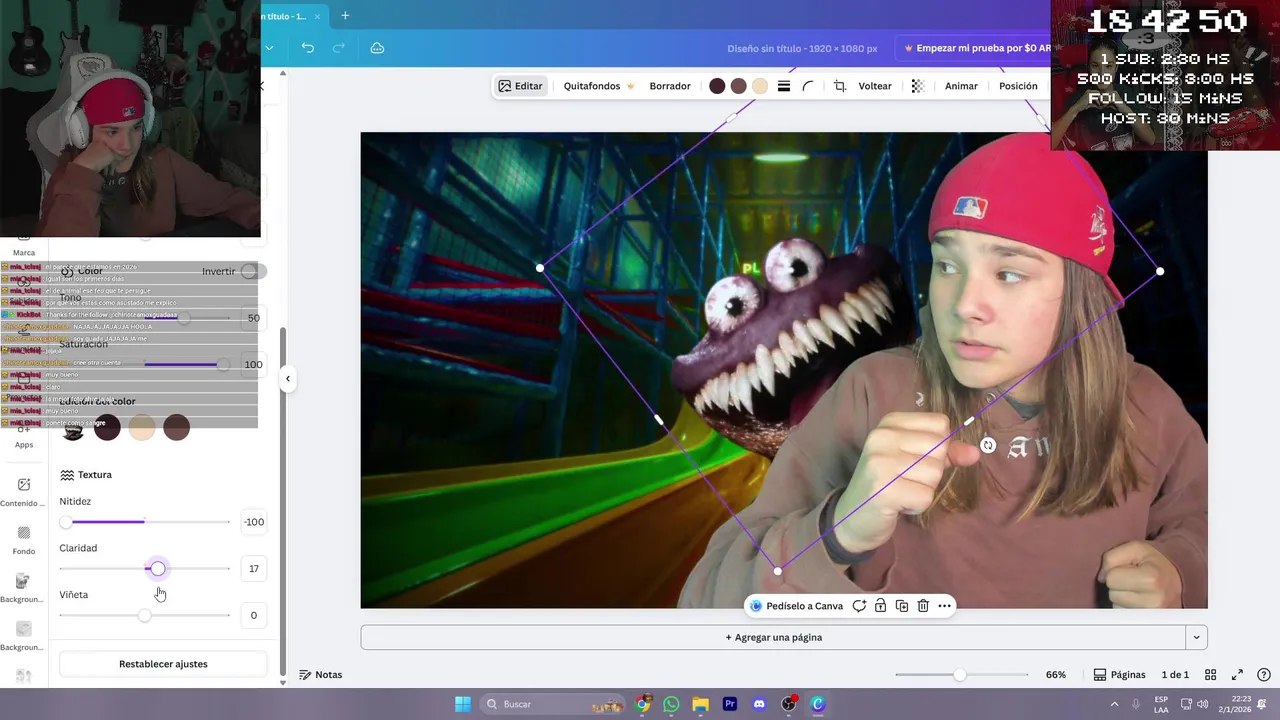This screenshot has width=1280, height=720.
Task: Delete selected element with trash icon
Action: [x=923, y=606]
